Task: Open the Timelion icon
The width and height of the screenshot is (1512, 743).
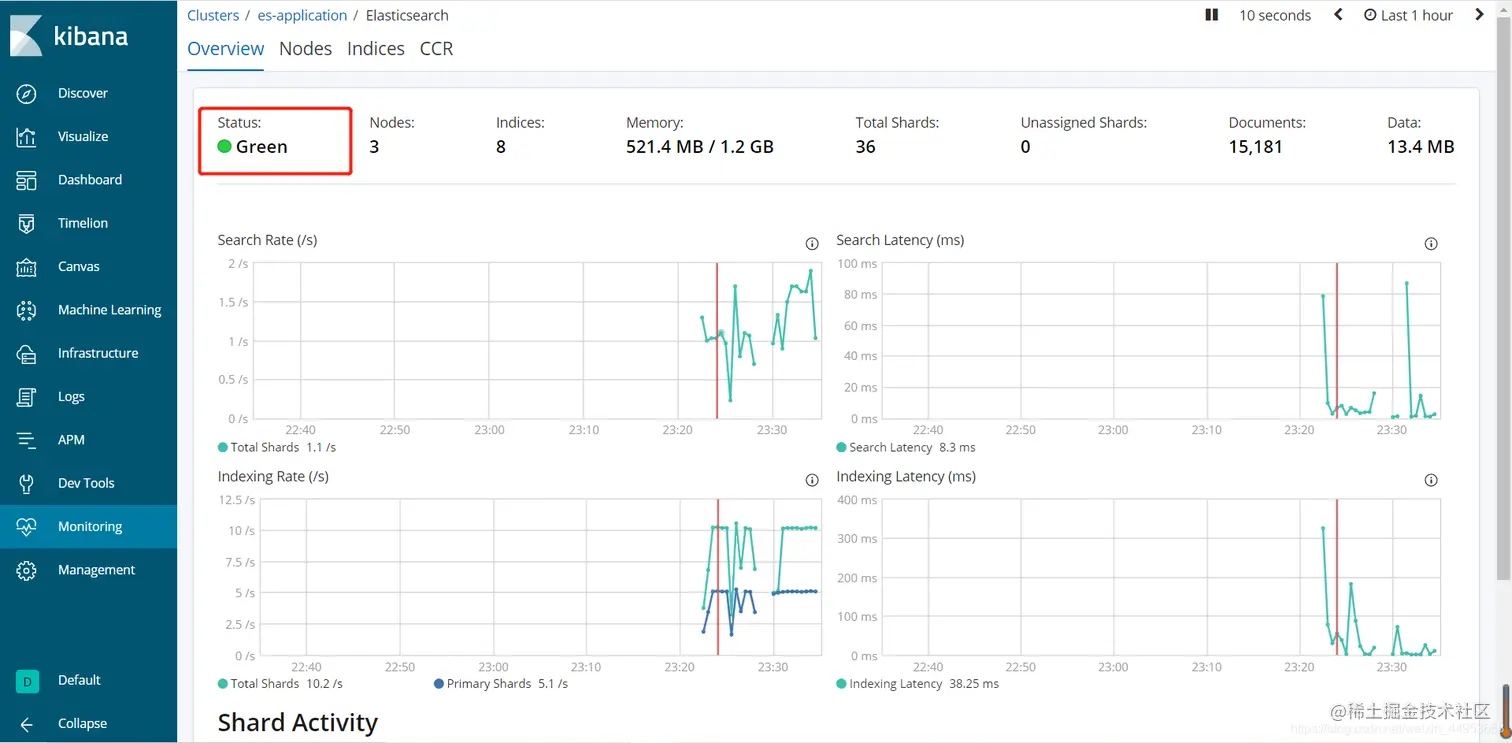Action: (x=27, y=223)
